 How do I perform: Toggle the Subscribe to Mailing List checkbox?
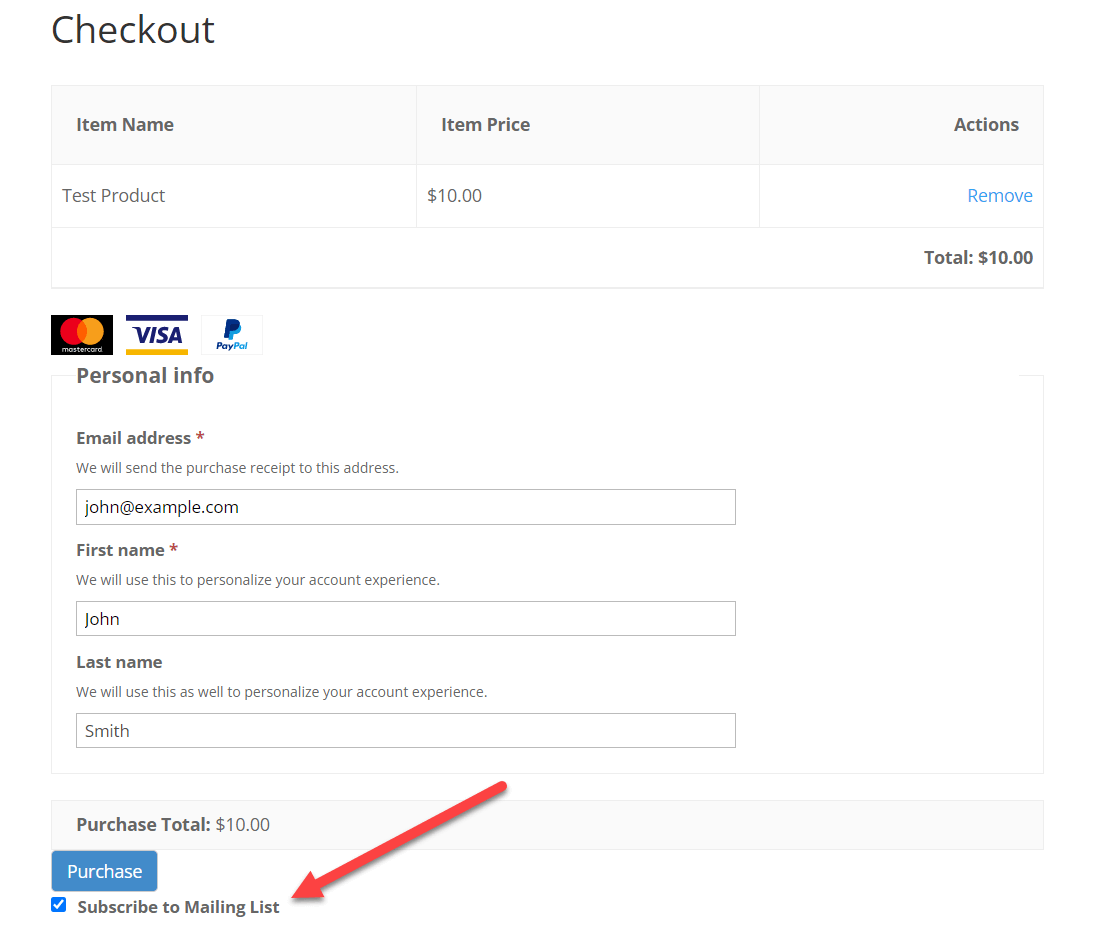tap(59, 905)
